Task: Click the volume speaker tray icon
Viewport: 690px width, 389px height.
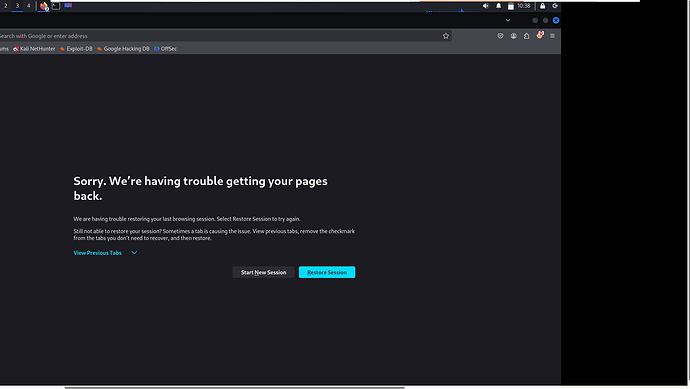Action: coord(486,6)
